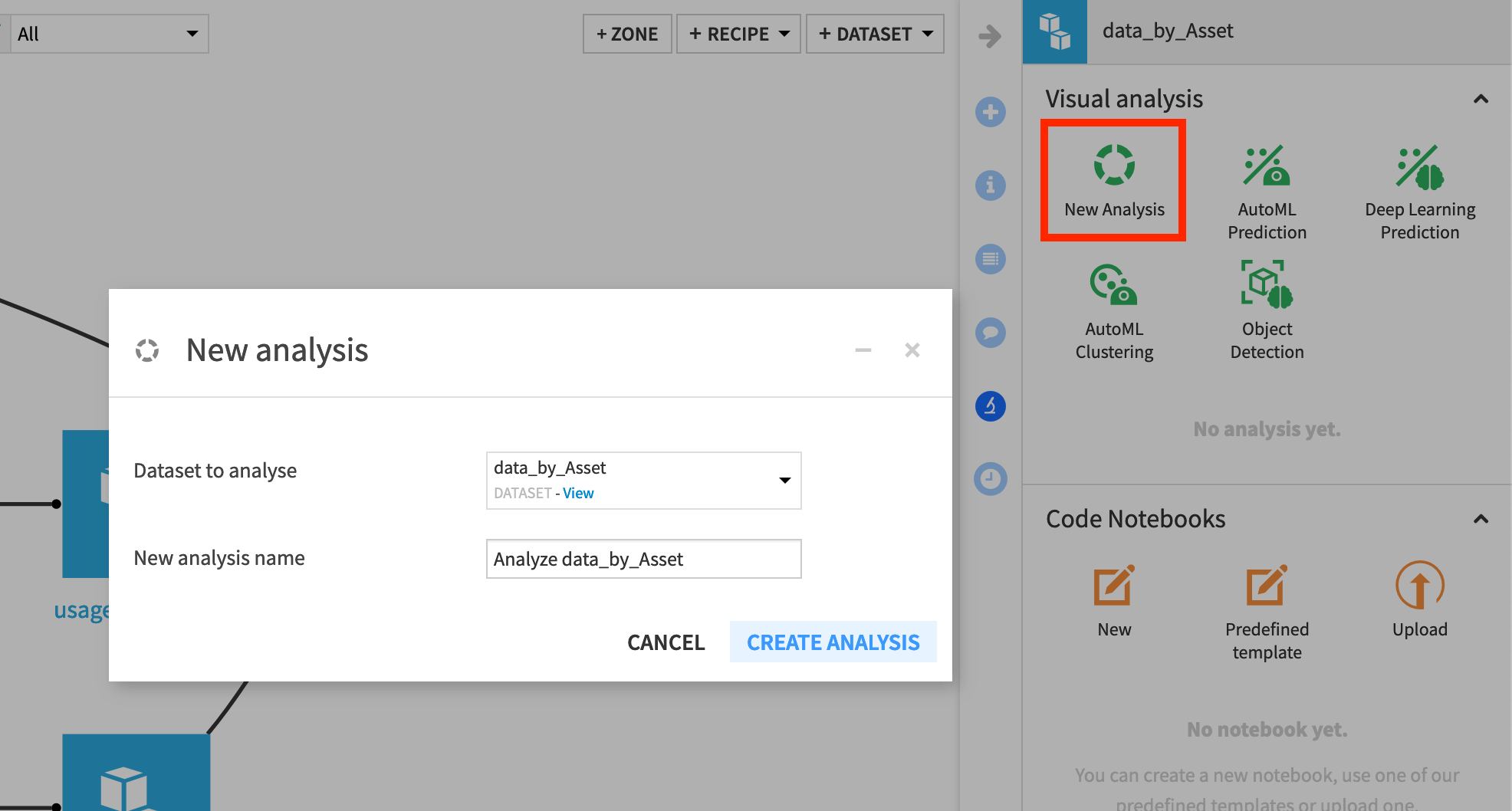
Task: Expand the + RECIPE menu
Action: (x=737, y=33)
